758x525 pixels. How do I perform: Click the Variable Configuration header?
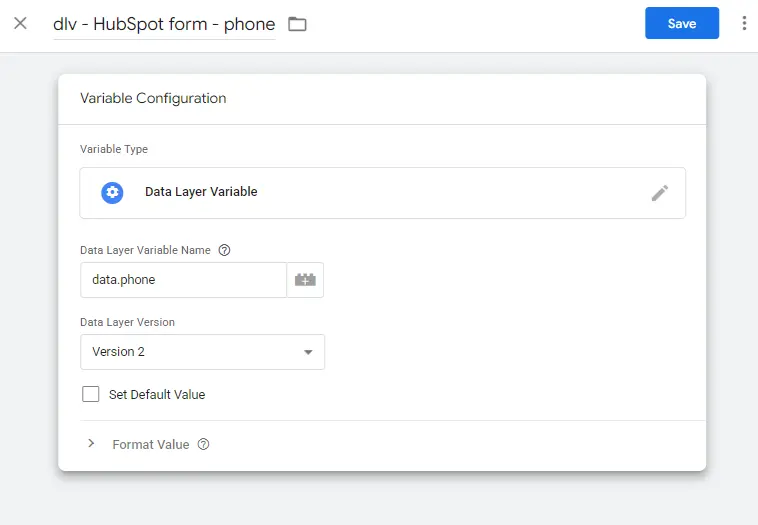(153, 98)
